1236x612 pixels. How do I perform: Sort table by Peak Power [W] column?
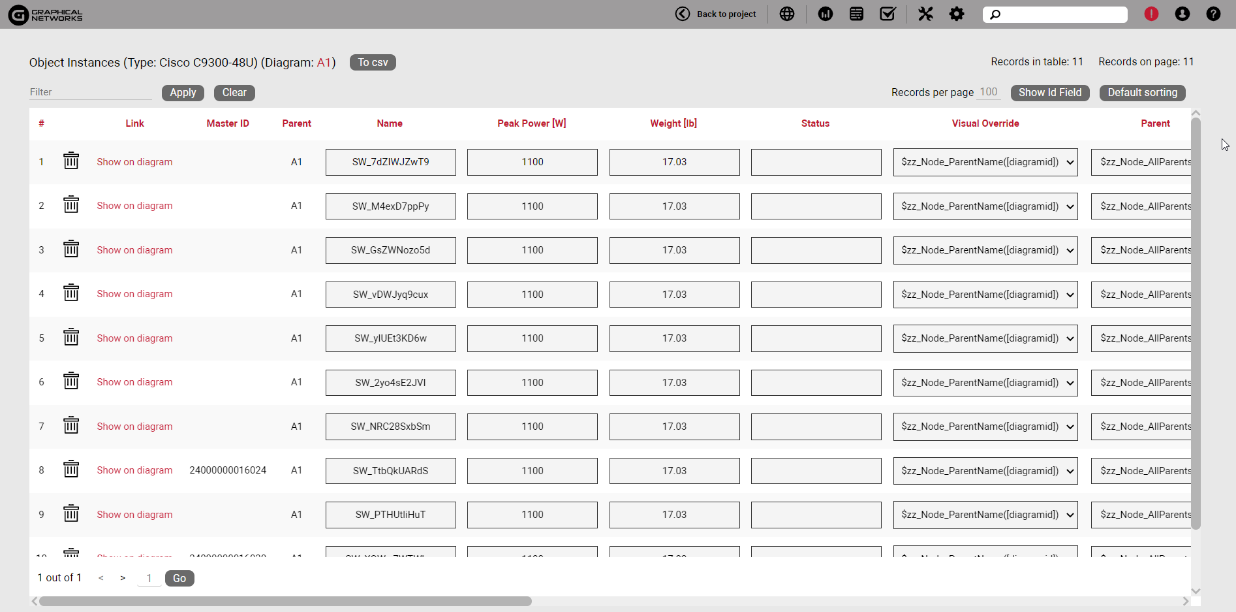tap(532, 124)
